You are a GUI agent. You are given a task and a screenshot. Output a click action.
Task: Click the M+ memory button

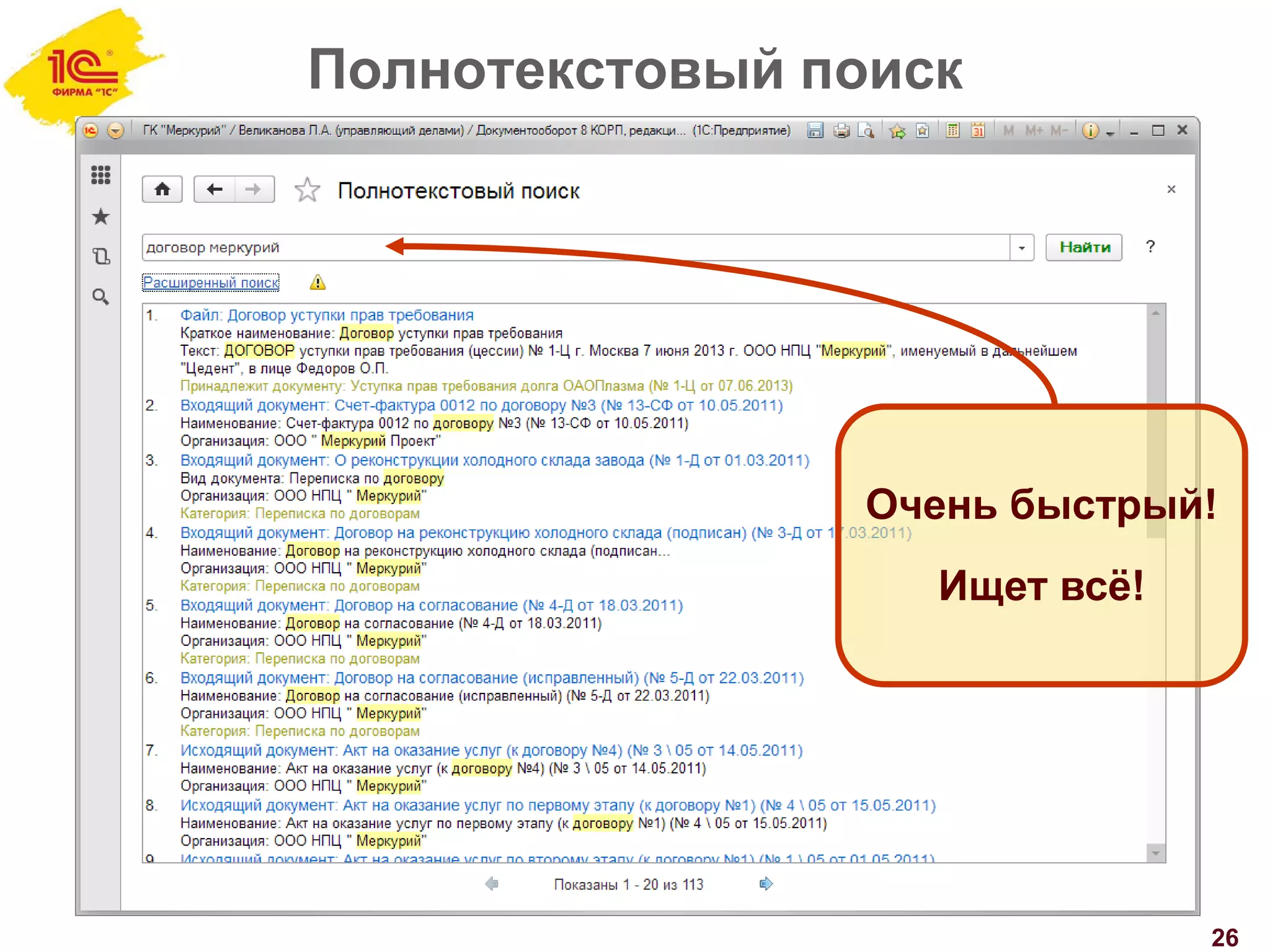1034,131
